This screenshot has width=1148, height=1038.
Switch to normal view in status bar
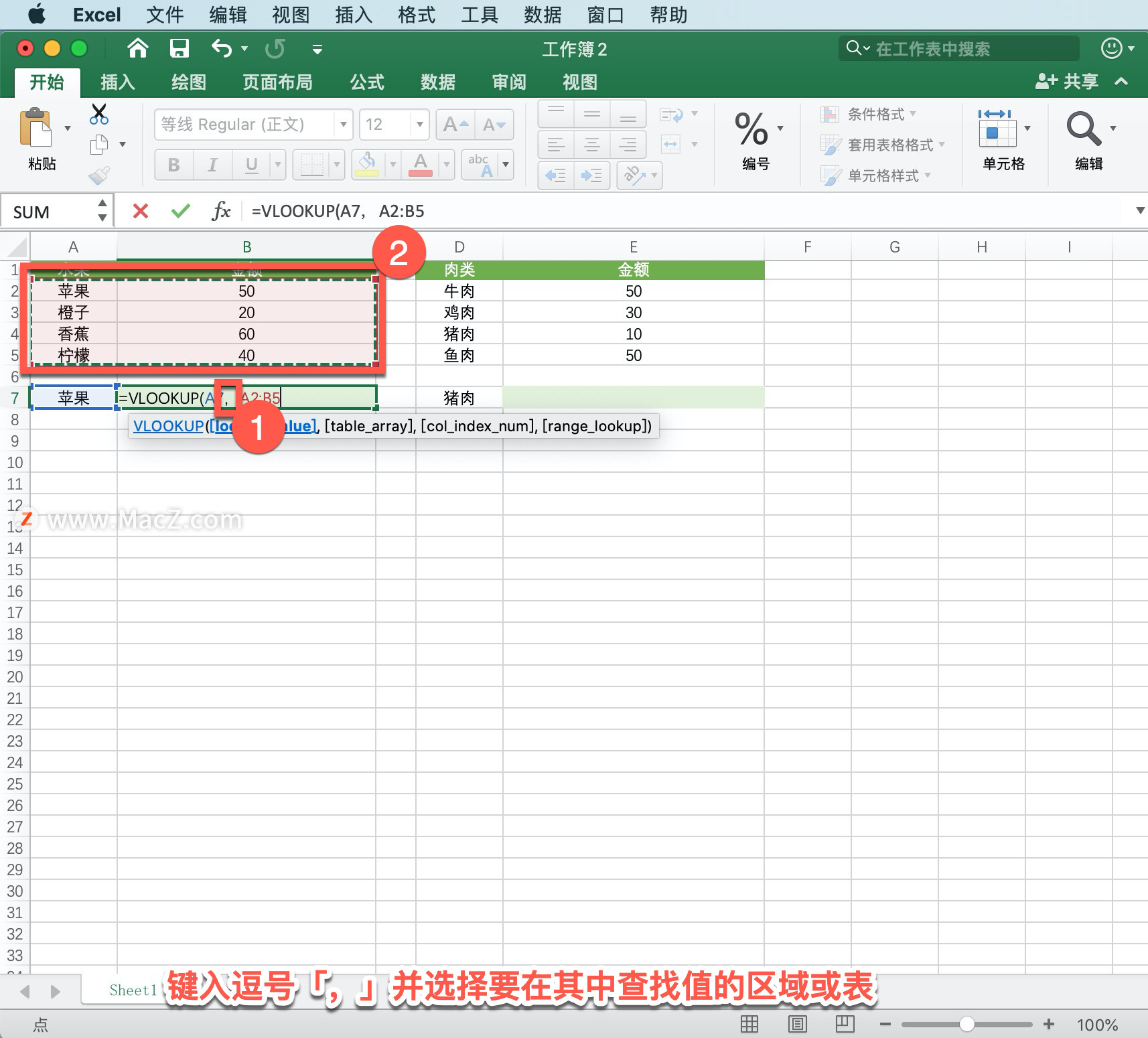coord(749,1024)
